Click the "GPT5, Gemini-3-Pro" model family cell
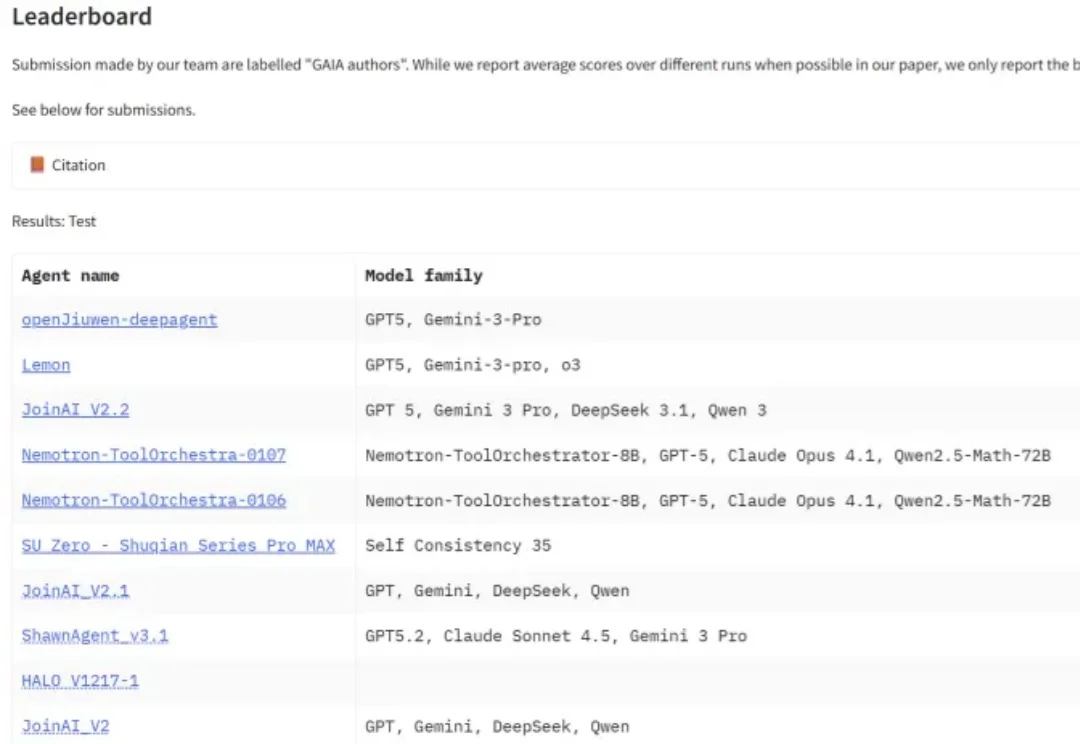The width and height of the screenshot is (1080, 744). (x=453, y=320)
